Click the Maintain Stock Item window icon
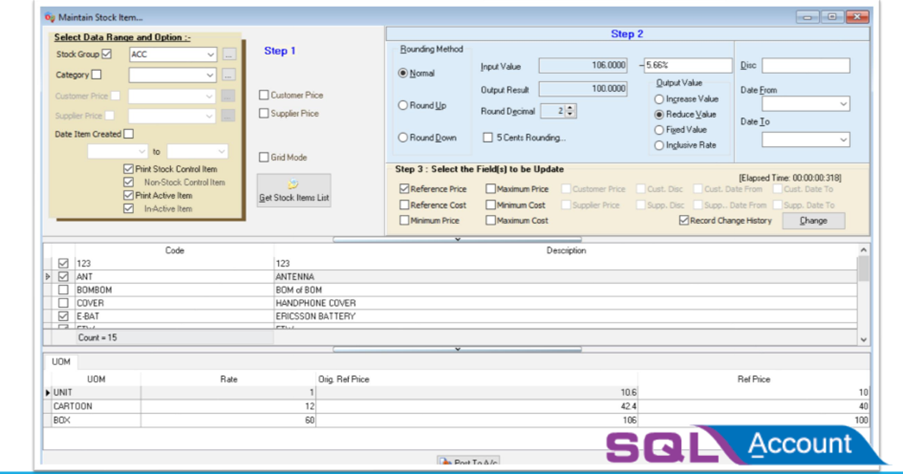 tap(50, 17)
